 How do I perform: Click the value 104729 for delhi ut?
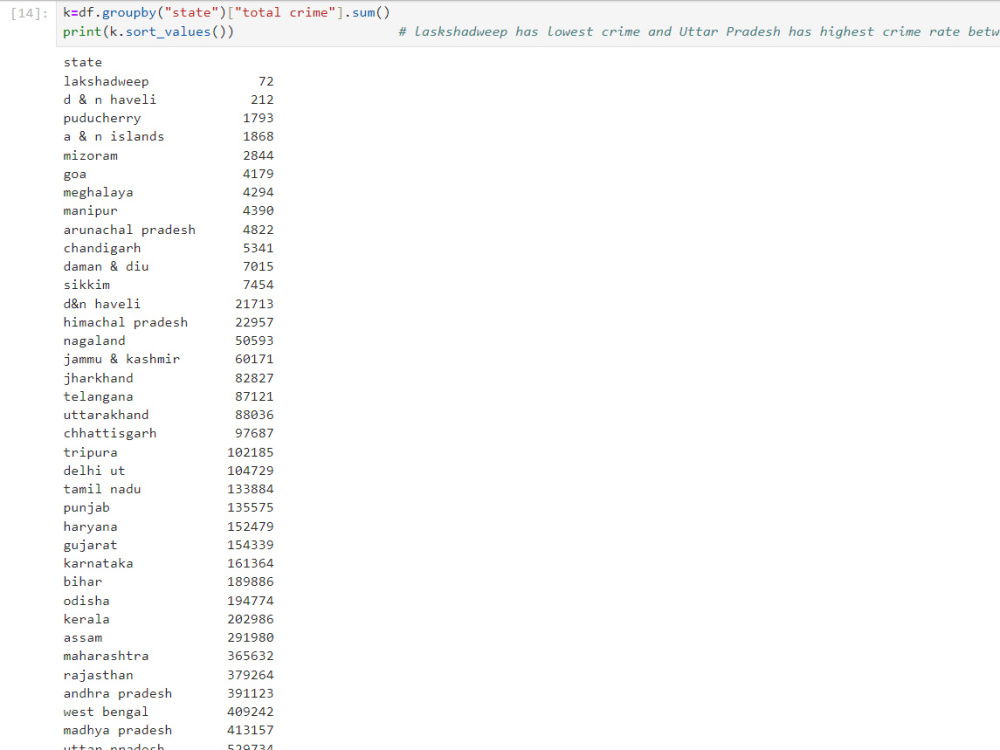pos(251,471)
